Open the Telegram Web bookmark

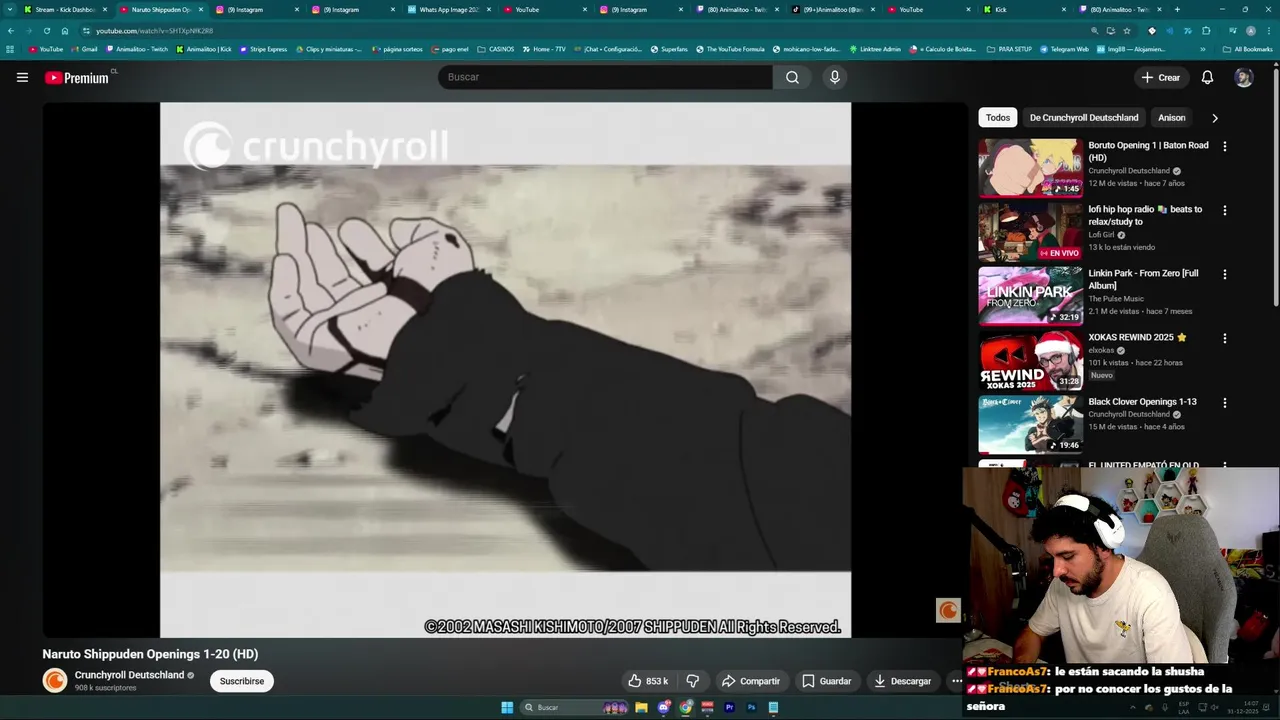tap(1064, 49)
